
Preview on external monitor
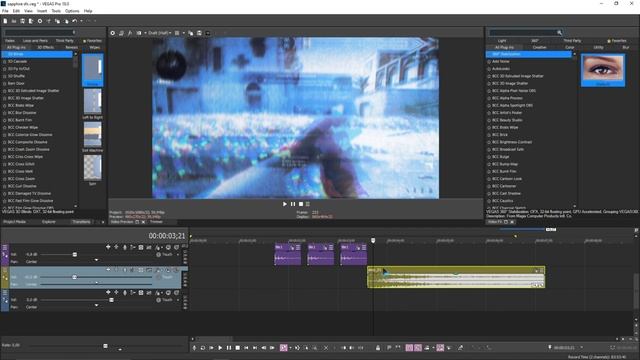click(121, 33)
